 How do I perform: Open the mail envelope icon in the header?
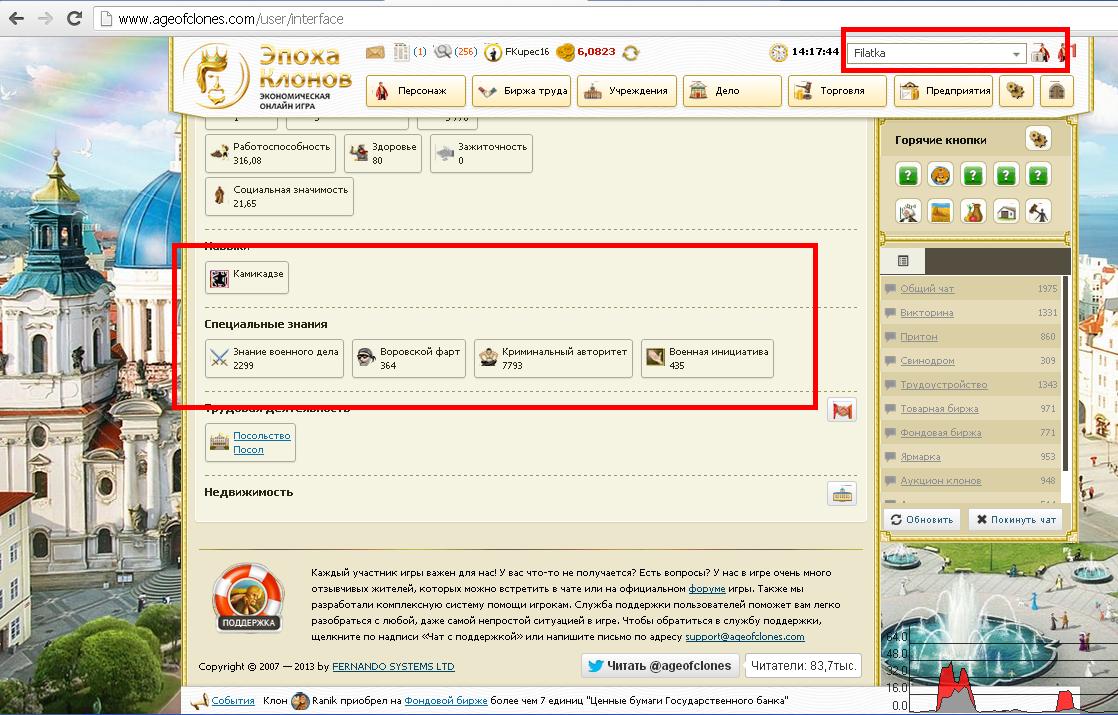(x=375, y=52)
